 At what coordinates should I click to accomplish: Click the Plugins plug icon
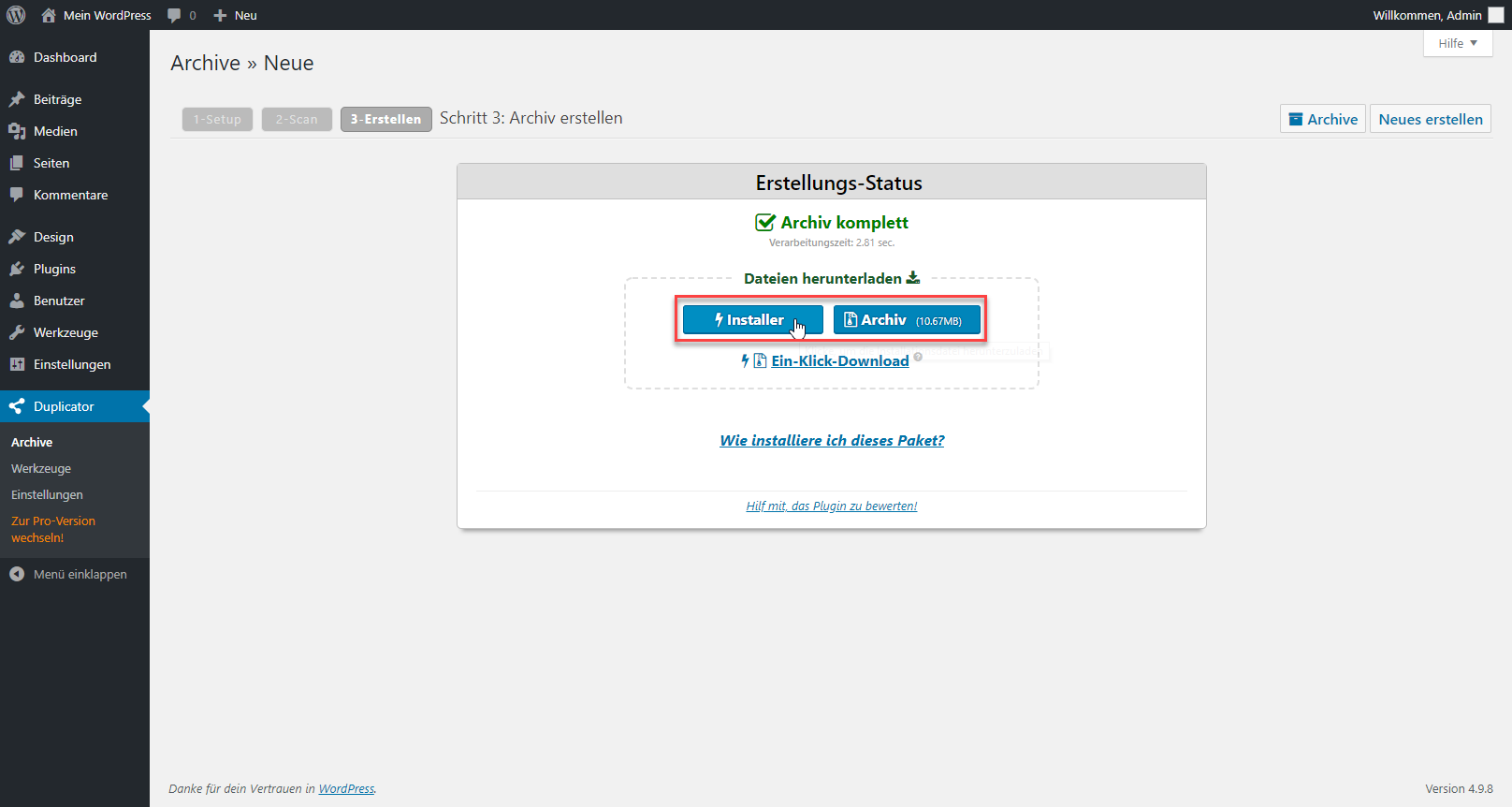point(17,269)
